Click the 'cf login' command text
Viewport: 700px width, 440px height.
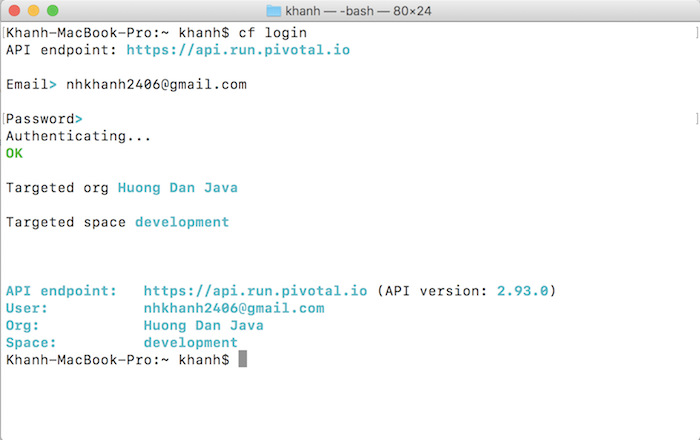(x=272, y=33)
